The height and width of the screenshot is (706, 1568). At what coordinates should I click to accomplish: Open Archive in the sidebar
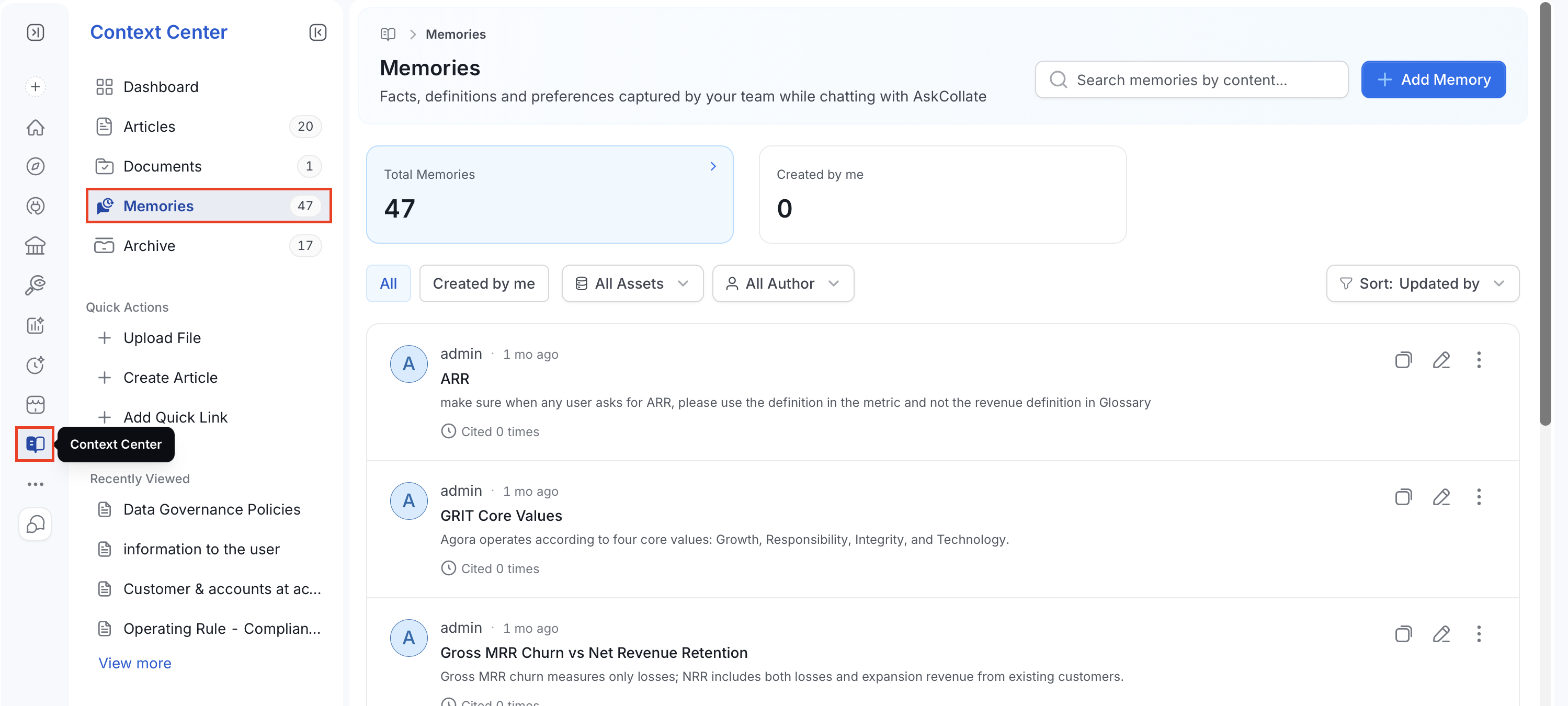point(208,245)
